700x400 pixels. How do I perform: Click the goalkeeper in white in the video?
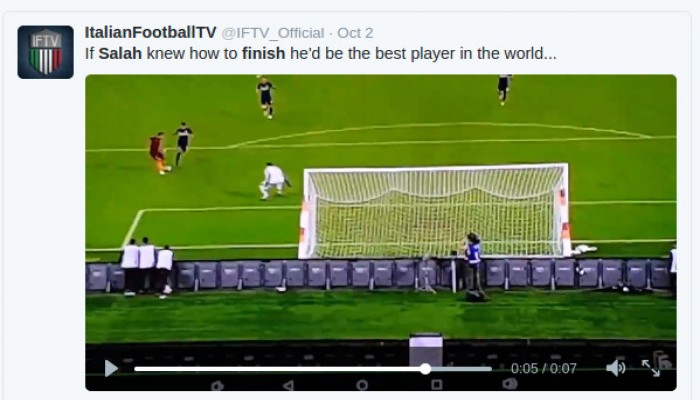tap(274, 181)
